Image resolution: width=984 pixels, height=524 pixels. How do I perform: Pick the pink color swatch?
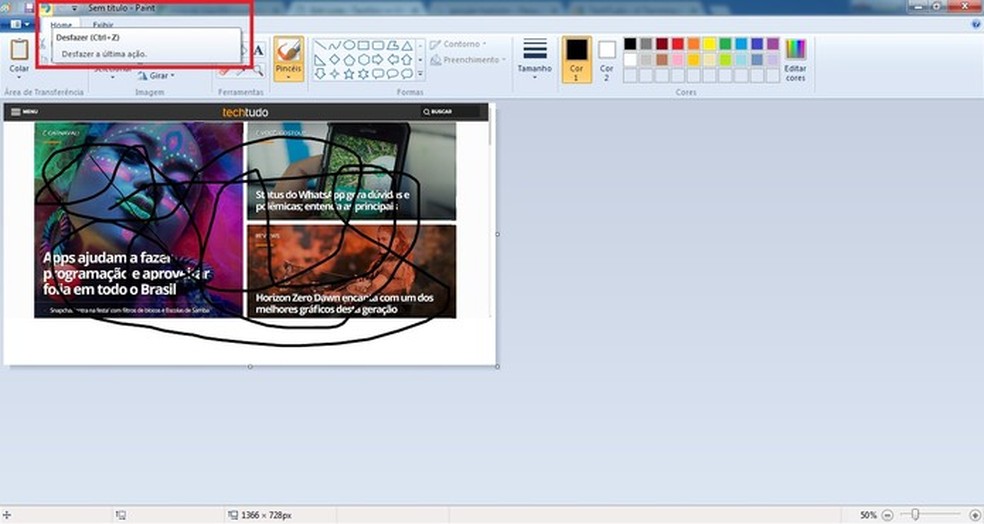click(678, 60)
